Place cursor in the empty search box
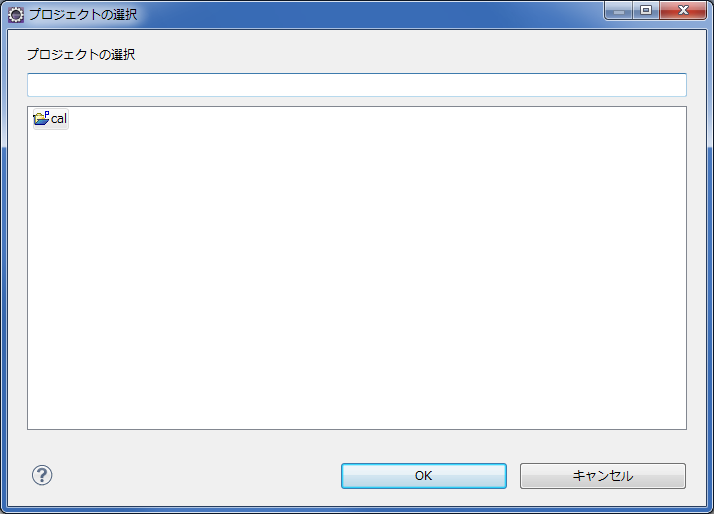 point(357,85)
